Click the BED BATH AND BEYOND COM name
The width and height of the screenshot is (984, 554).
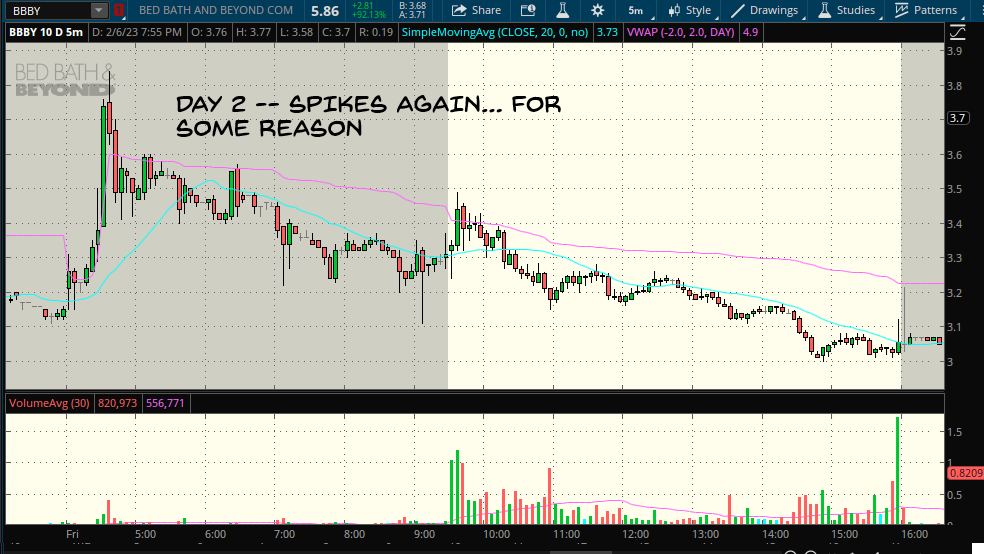216,11
